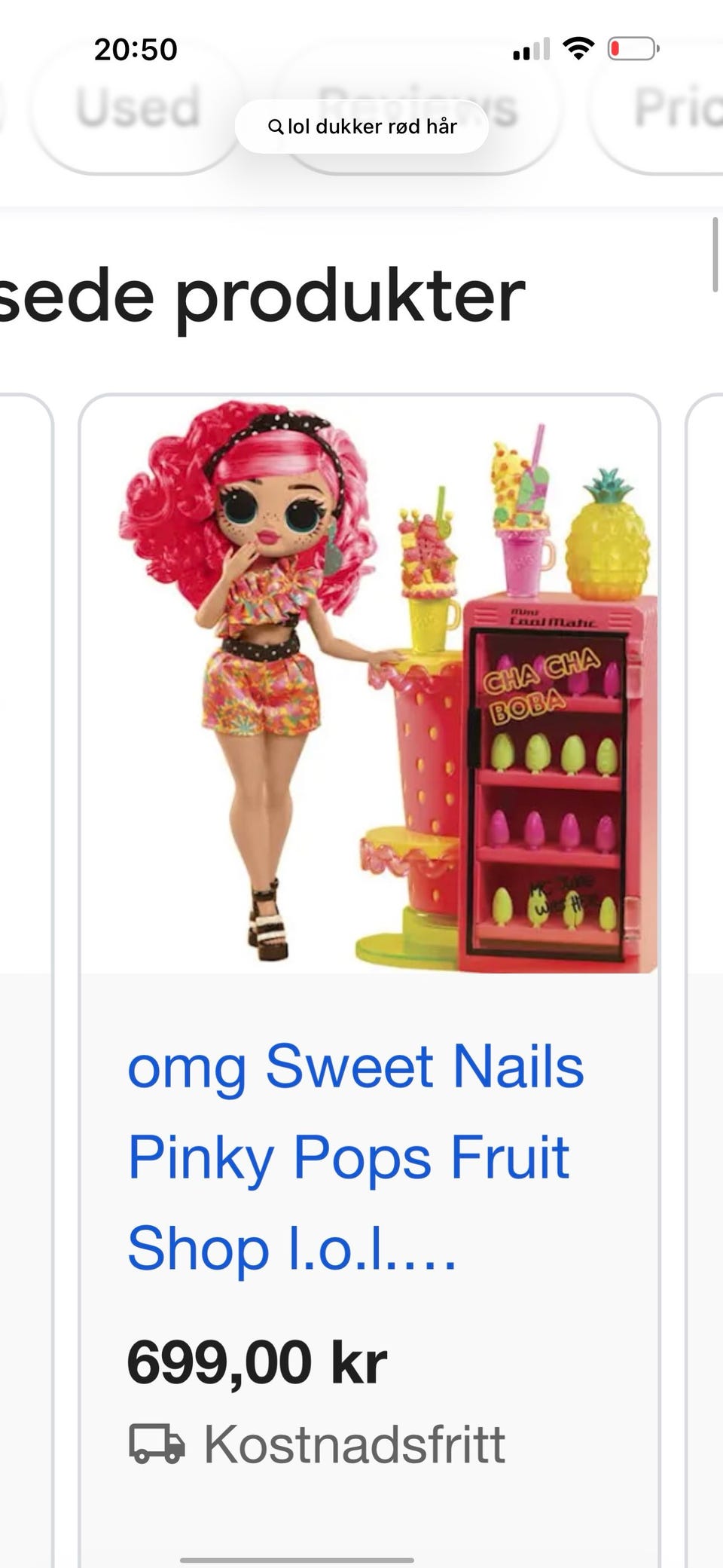Select the blurred "Reviews" filter chip
Screen dimensions: 723x1568
tap(419, 107)
